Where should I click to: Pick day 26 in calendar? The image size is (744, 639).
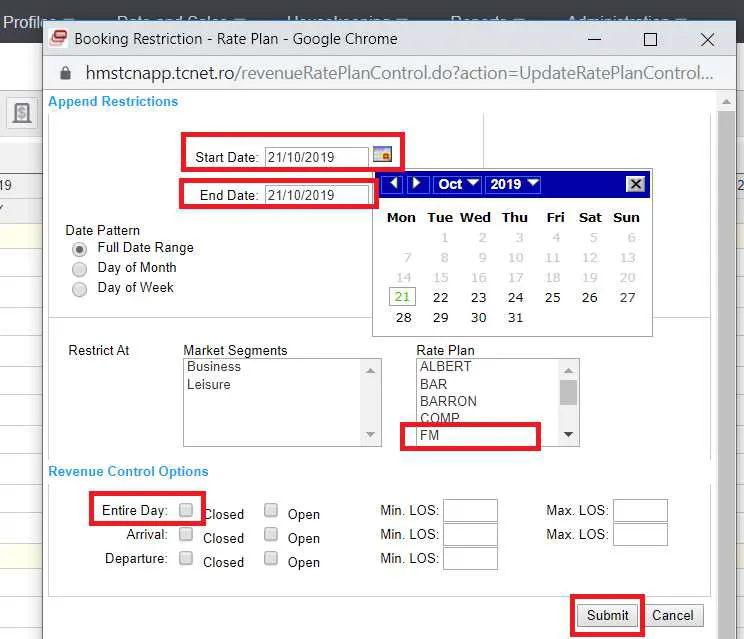(x=589, y=297)
